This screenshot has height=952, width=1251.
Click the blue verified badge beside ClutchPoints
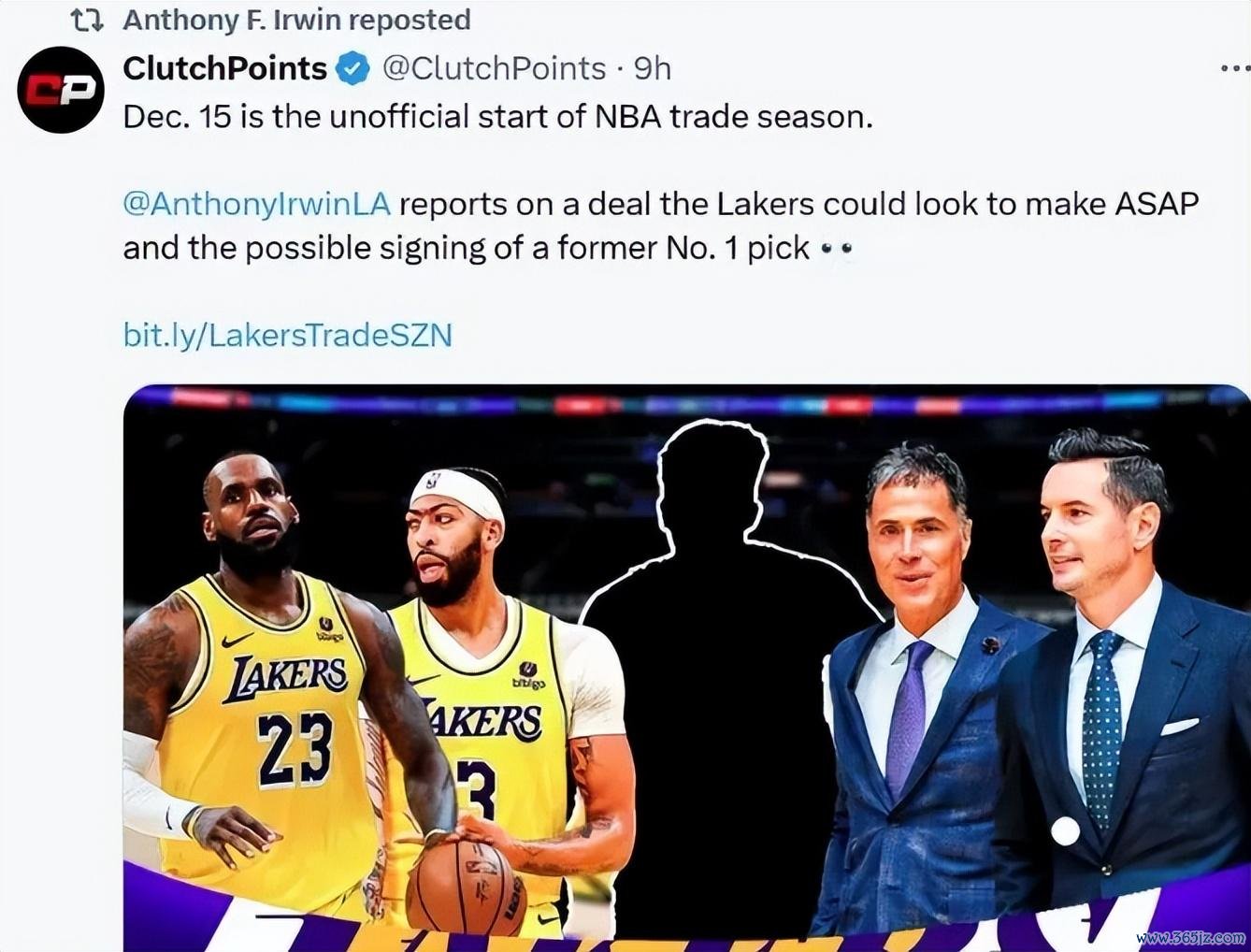(352, 68)
